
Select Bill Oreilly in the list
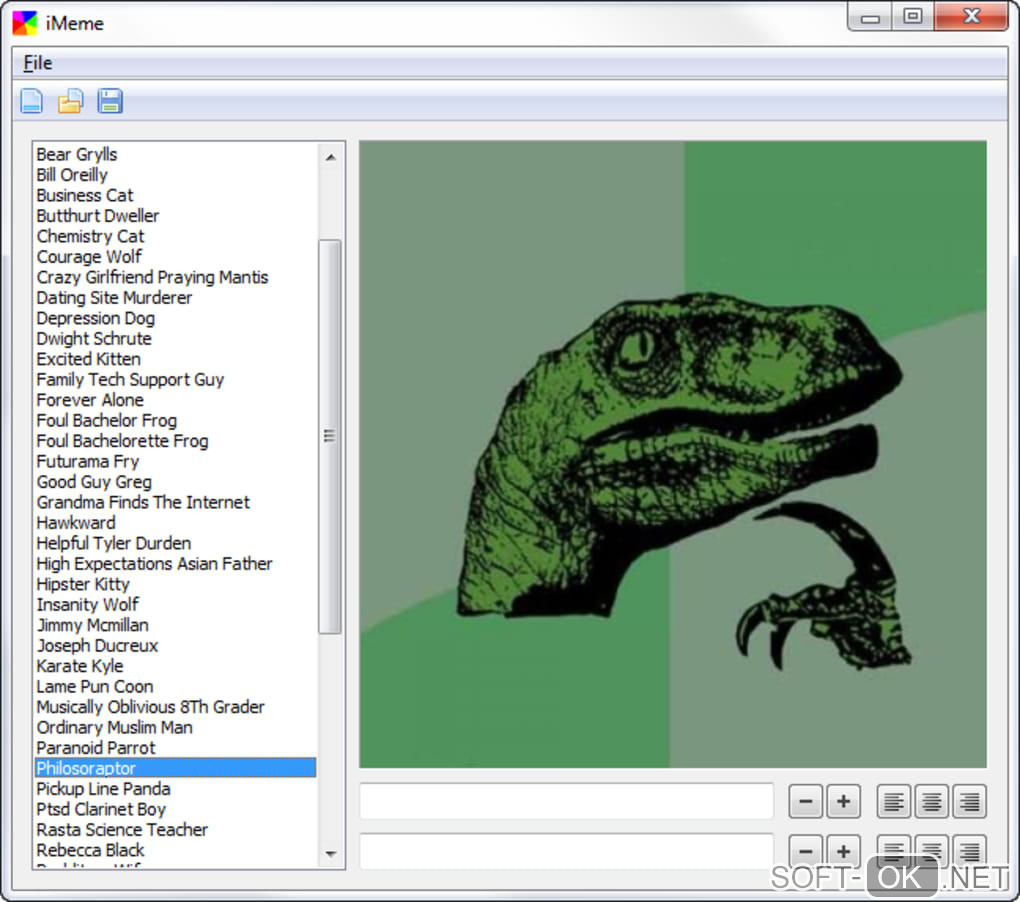tap(175, 175)
